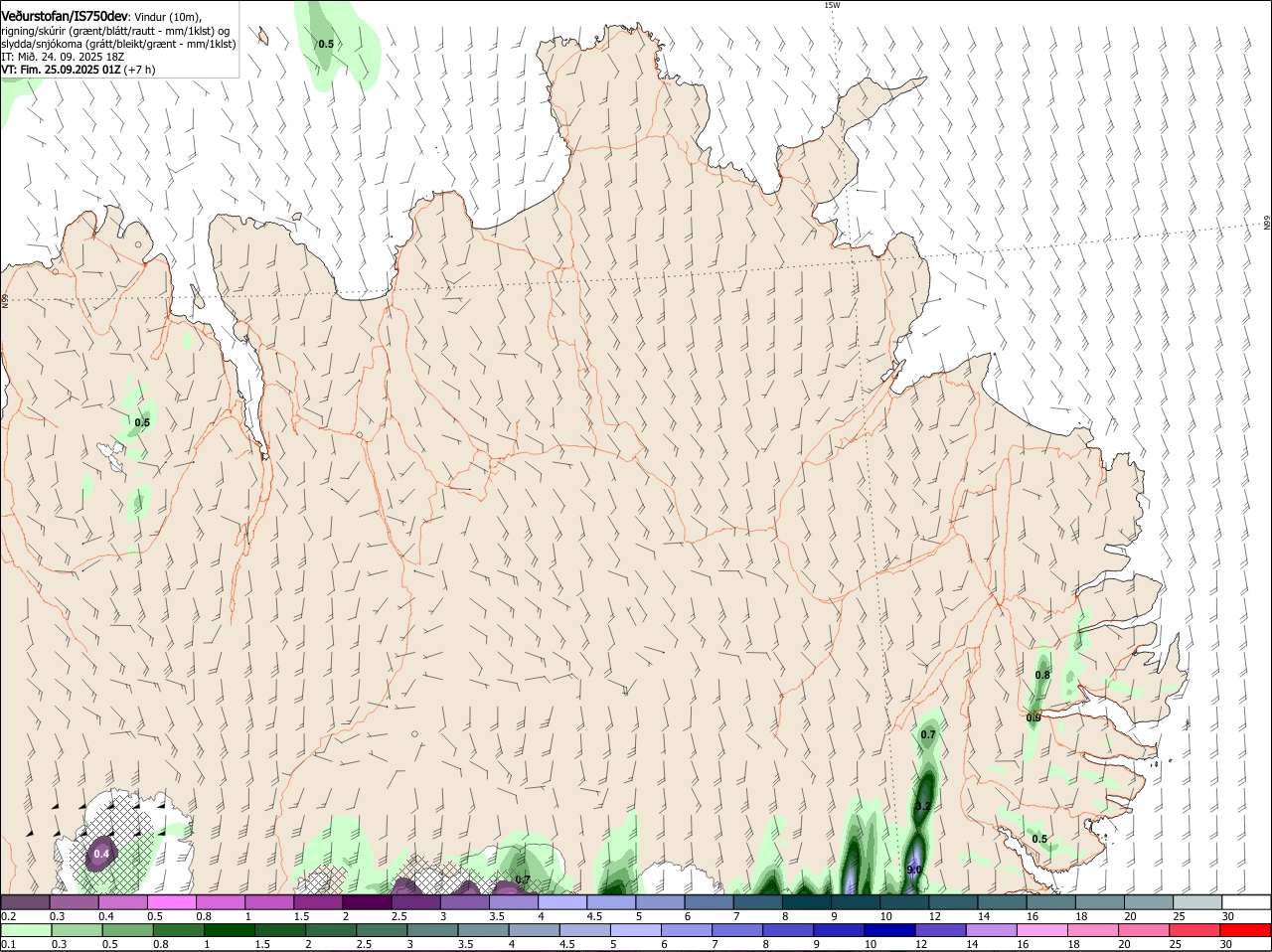
Task: Pick the lightest green swatch above 0.1
Action: [25, 930]
